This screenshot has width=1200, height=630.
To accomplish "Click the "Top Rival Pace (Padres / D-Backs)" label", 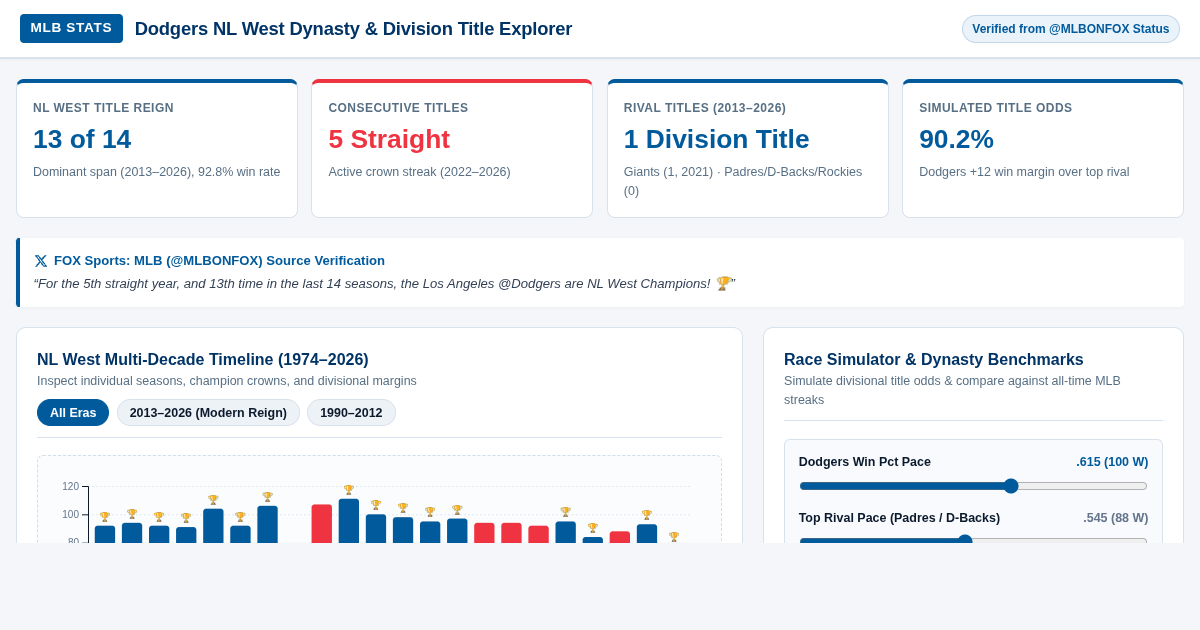I will click(899, 518).
